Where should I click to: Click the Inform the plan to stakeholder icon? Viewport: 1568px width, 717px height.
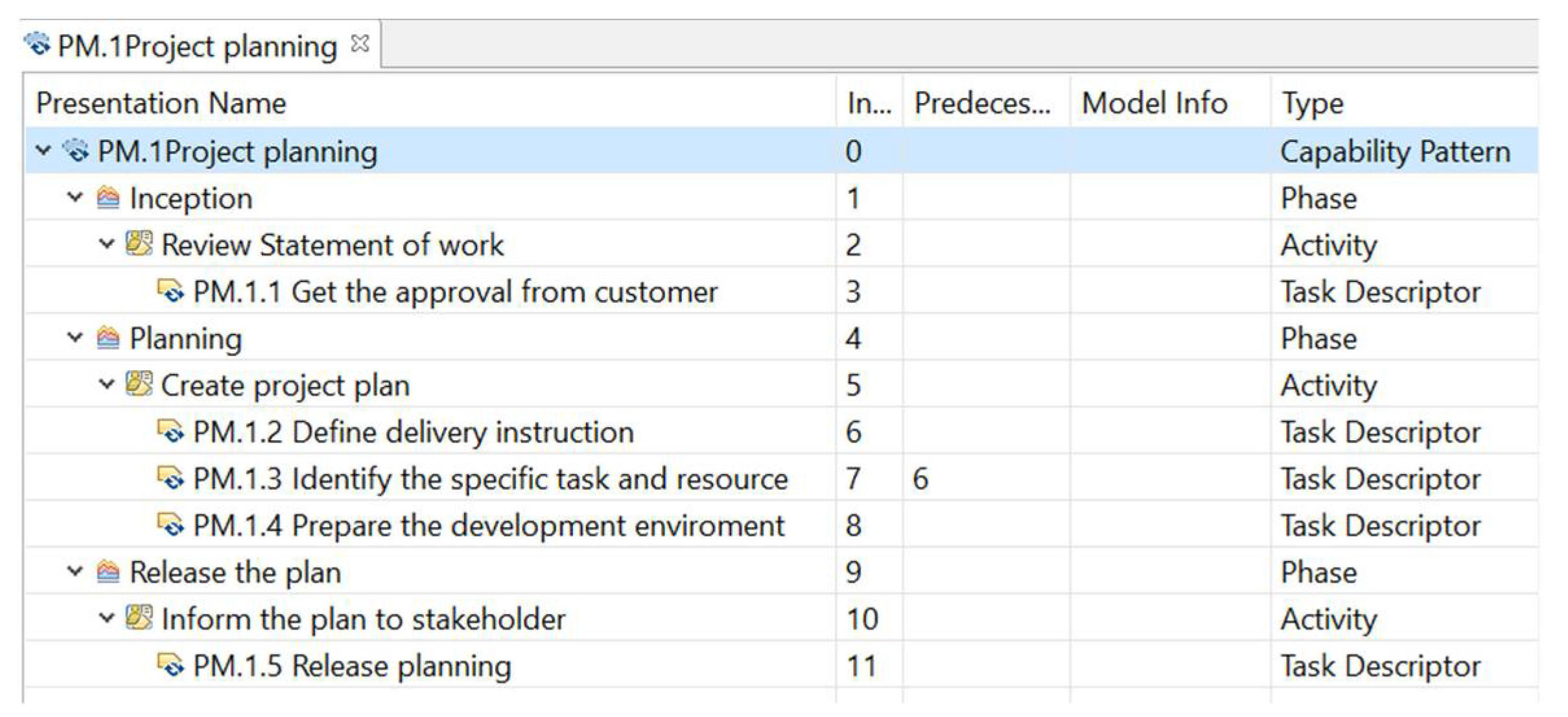click(139, 618)
